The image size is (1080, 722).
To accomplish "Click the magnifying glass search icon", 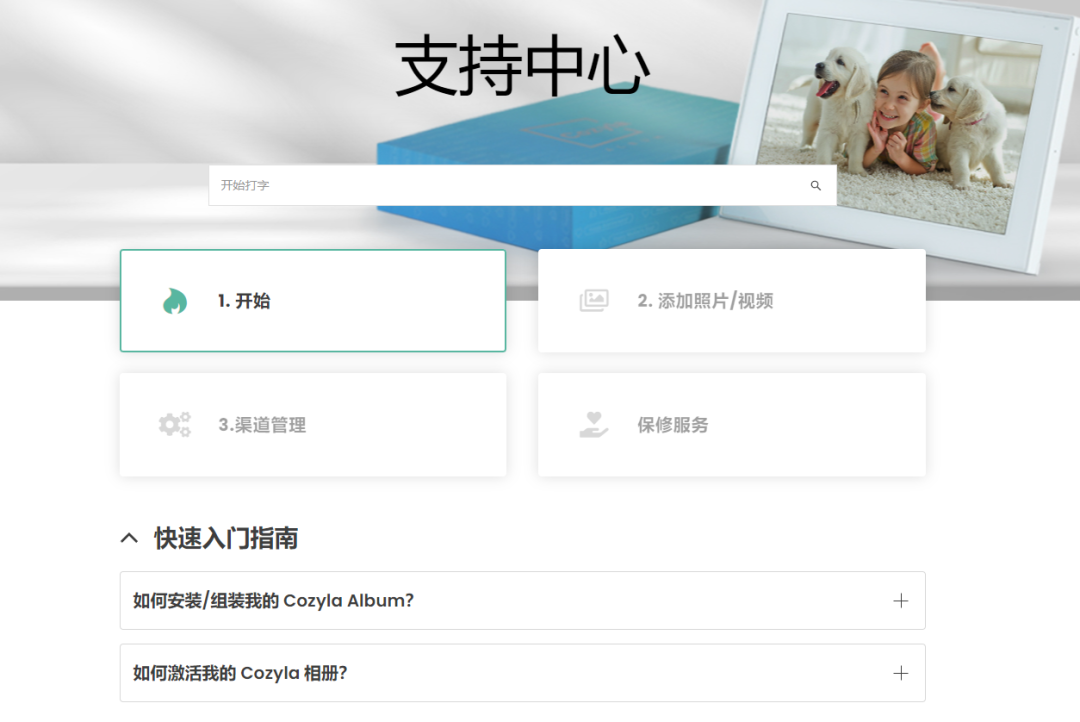I will 815,185.
